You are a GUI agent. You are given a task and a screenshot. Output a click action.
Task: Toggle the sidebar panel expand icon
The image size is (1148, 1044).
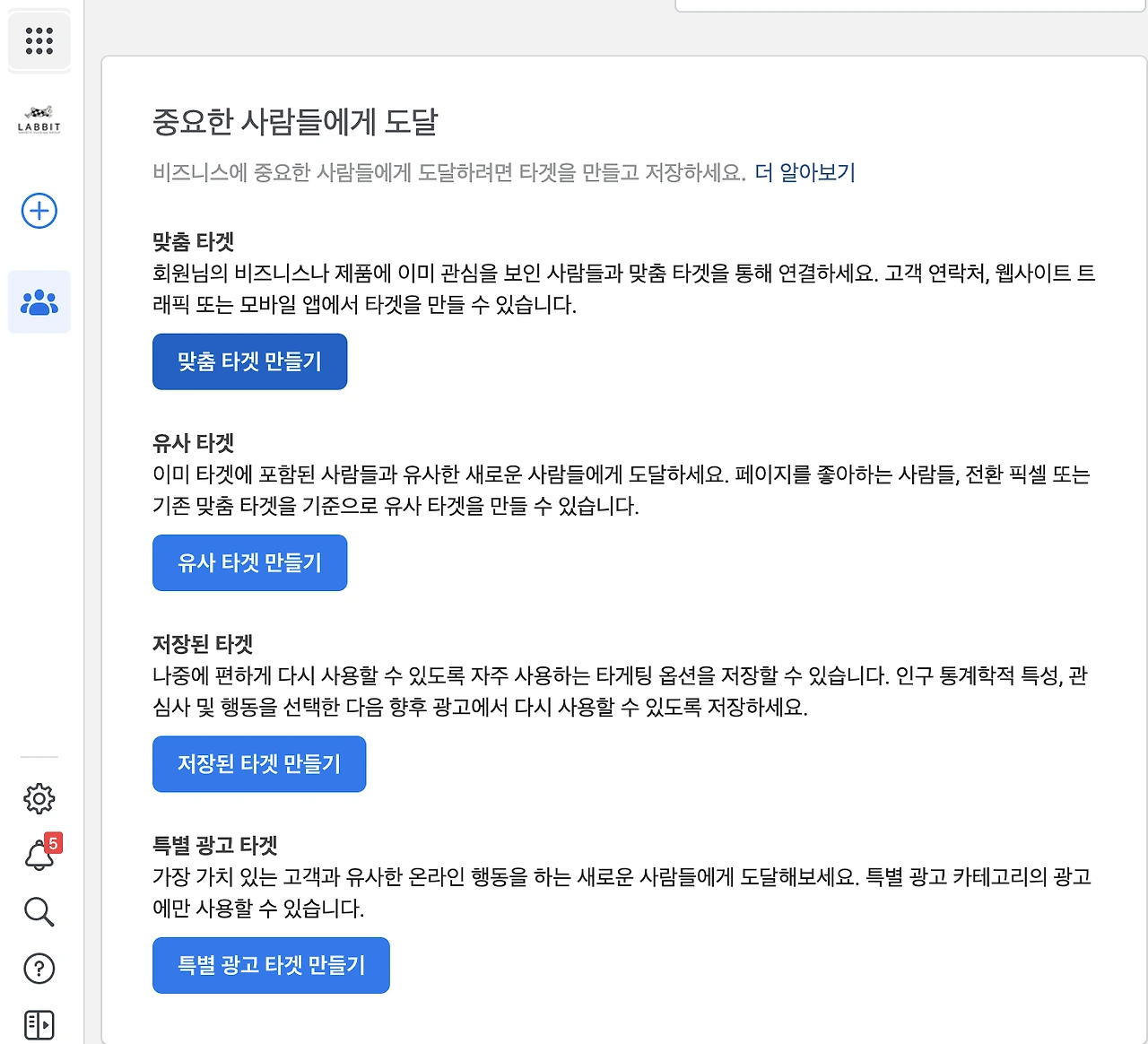coord(39,1024)
